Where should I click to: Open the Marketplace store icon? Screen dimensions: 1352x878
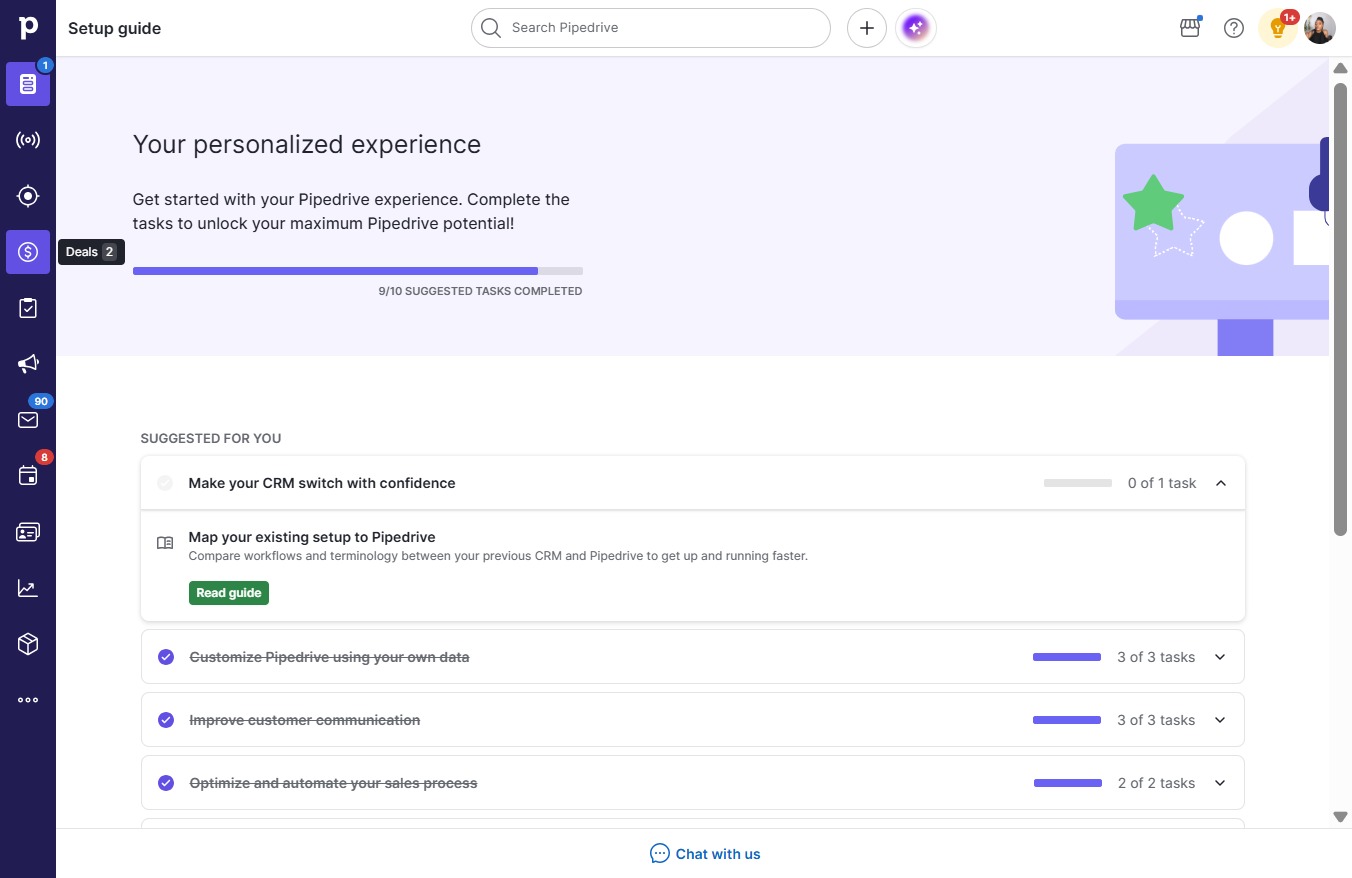click(1190, 28)
